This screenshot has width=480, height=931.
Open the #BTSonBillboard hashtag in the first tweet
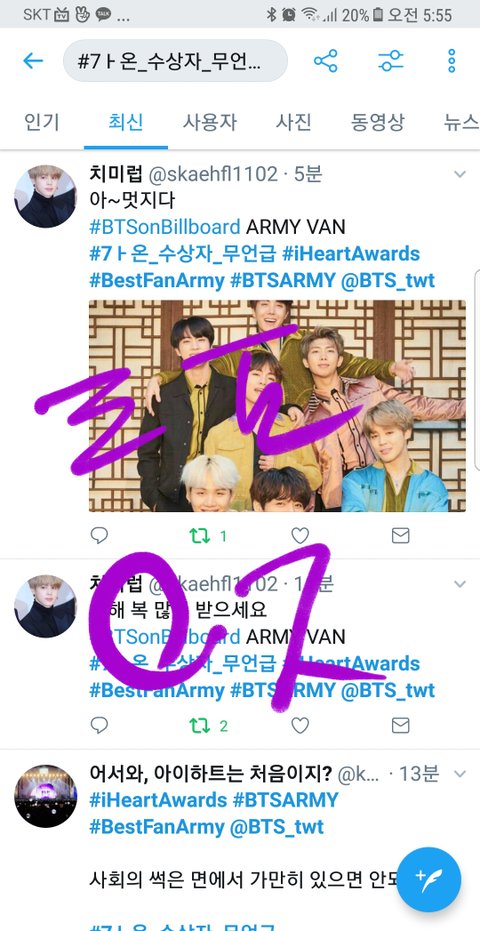click(165, 226)
